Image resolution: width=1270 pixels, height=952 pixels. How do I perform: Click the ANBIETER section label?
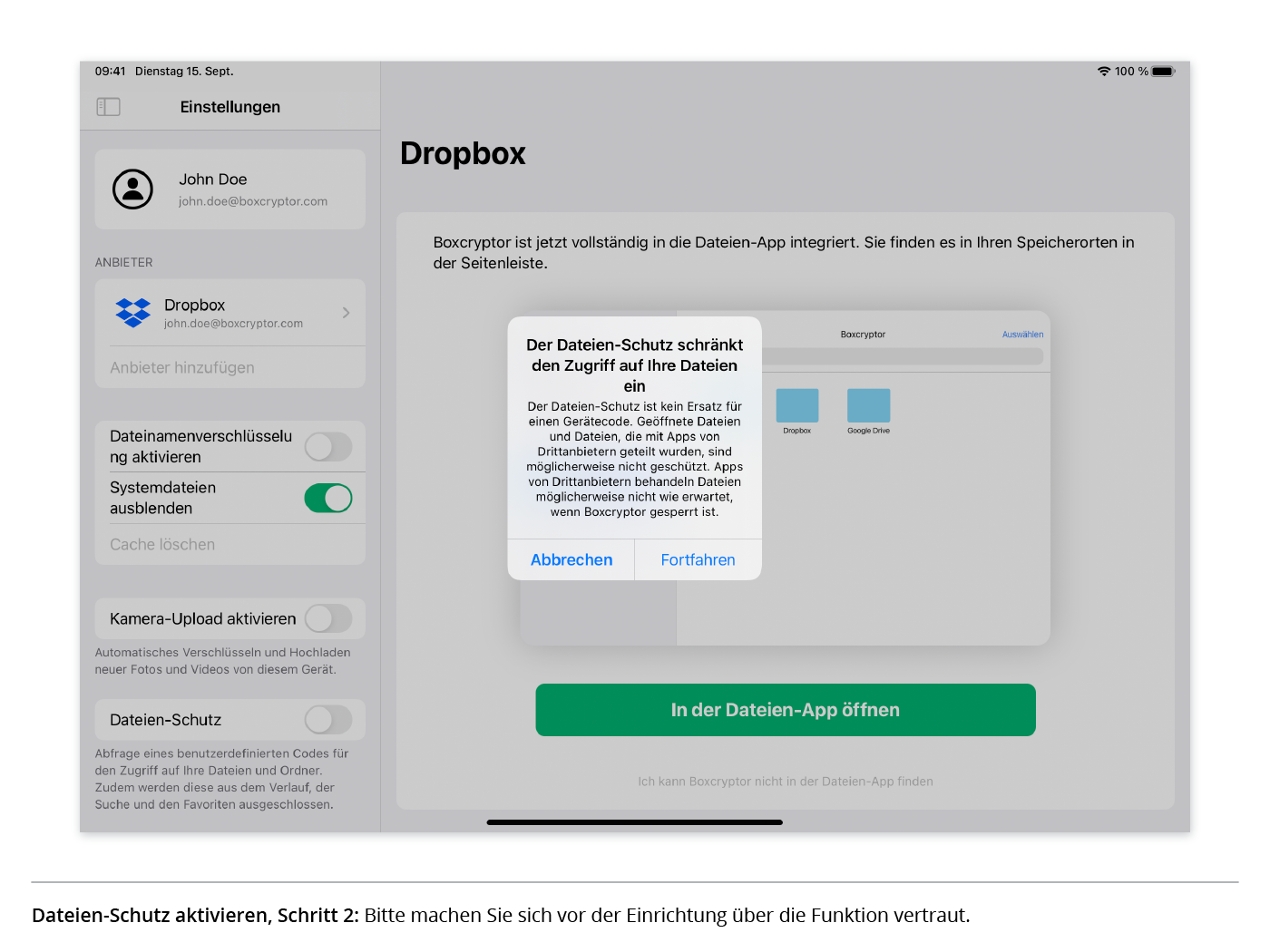point(124,263)
